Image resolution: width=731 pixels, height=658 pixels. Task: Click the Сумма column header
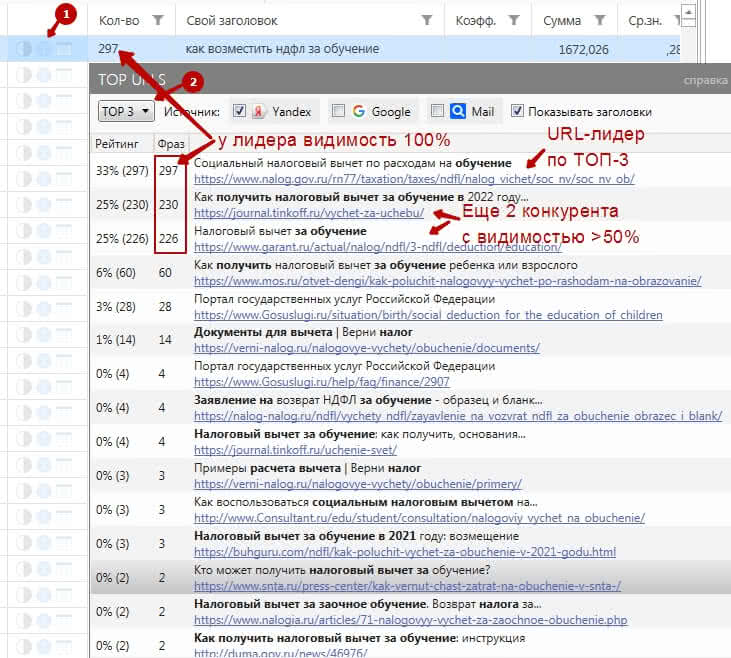(562, 21)
